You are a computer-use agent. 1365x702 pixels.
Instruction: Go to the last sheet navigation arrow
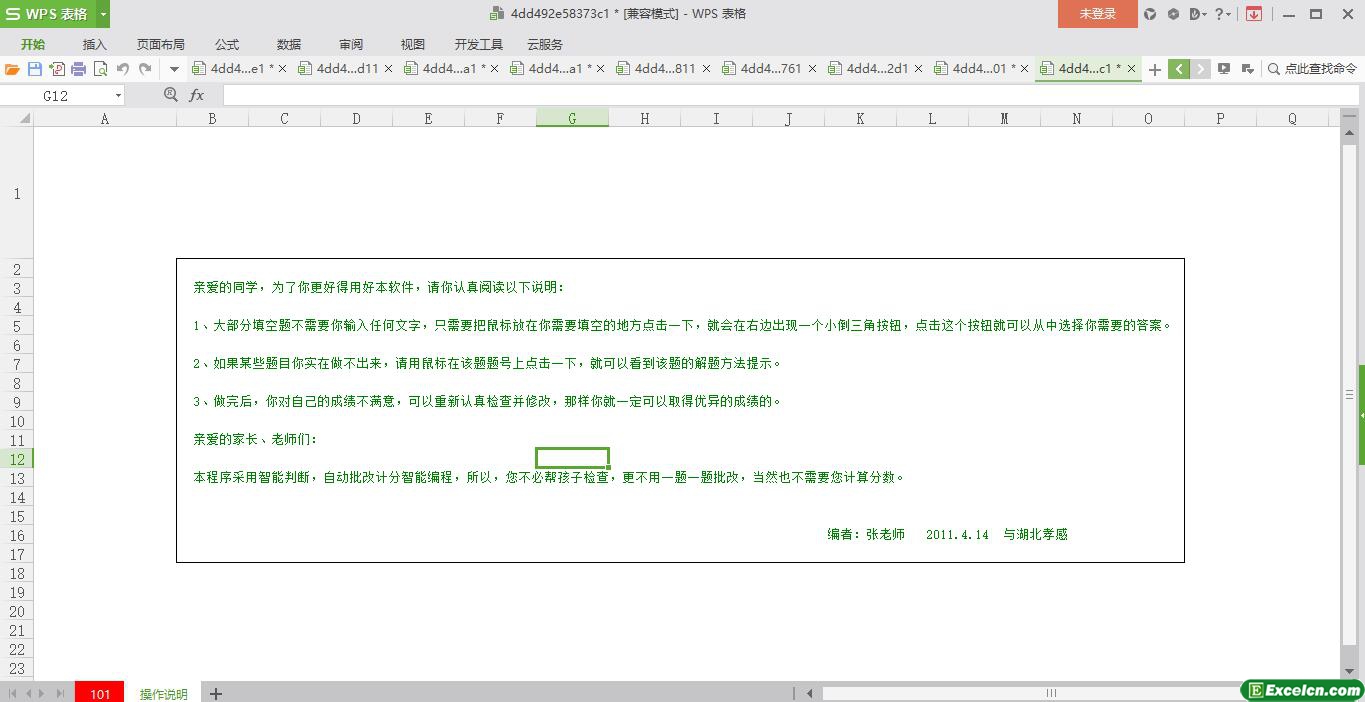point(61,693)
